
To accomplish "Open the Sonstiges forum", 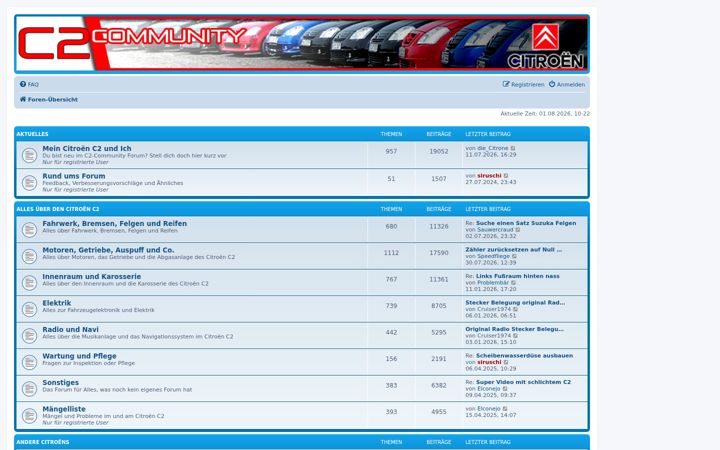I will click(61, 382).
